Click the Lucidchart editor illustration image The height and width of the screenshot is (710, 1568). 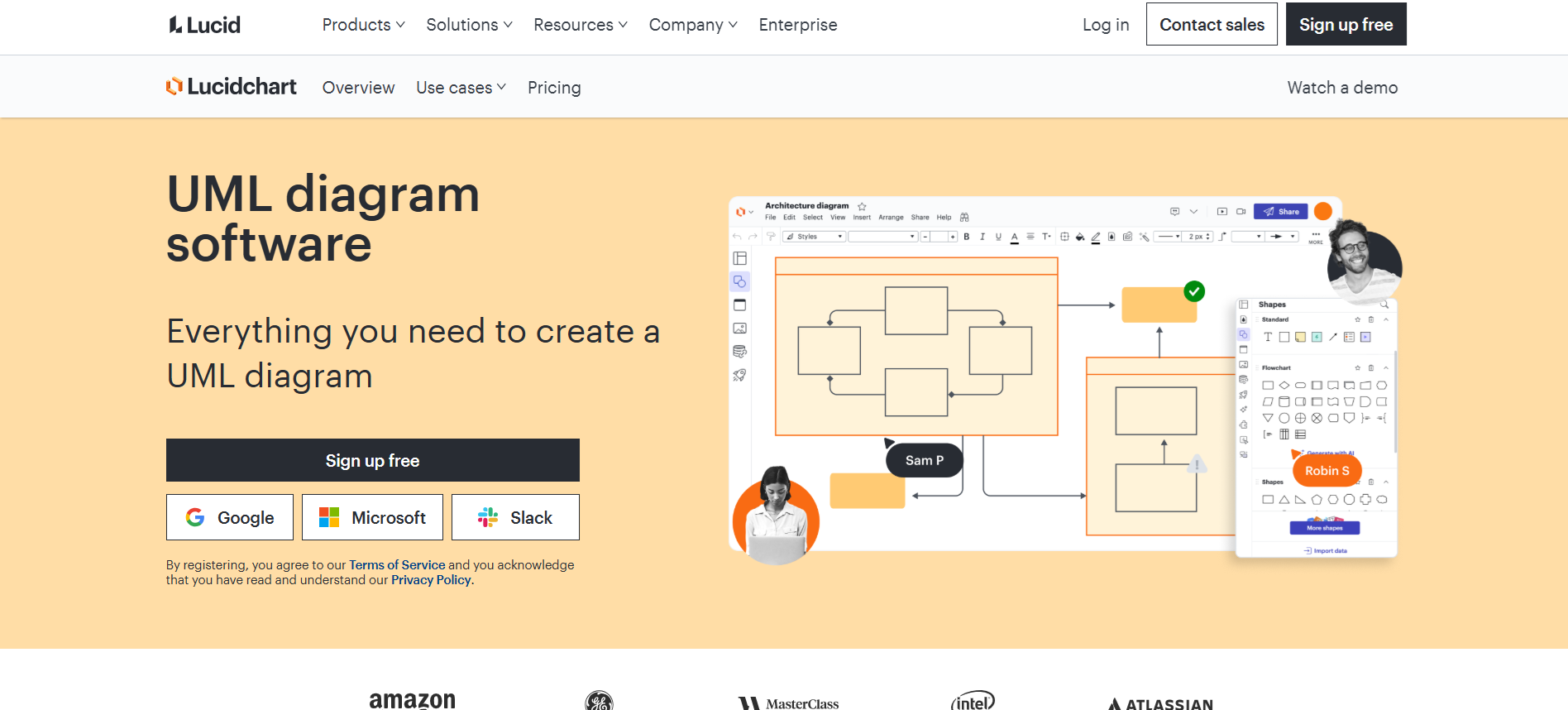1065,379
